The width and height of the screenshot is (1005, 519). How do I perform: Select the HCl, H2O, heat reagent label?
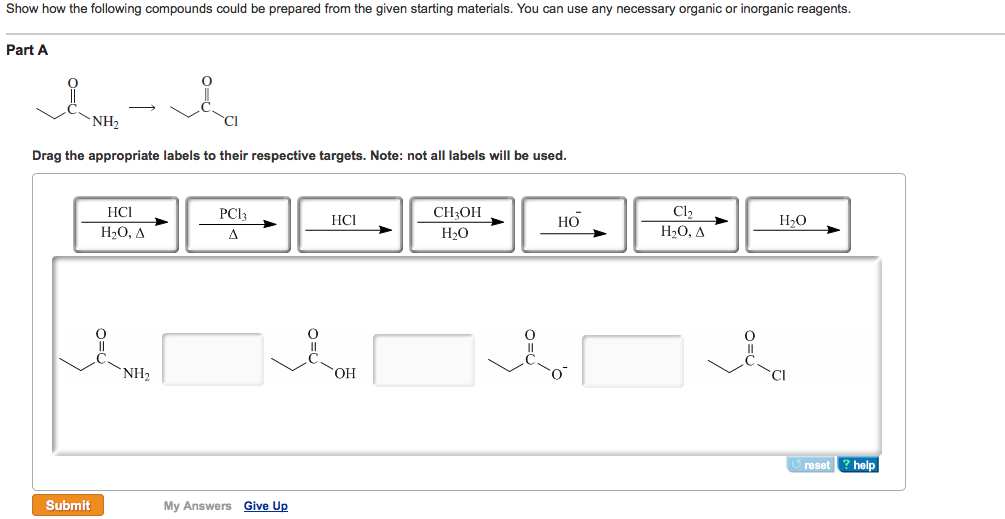tap(126, 224)
